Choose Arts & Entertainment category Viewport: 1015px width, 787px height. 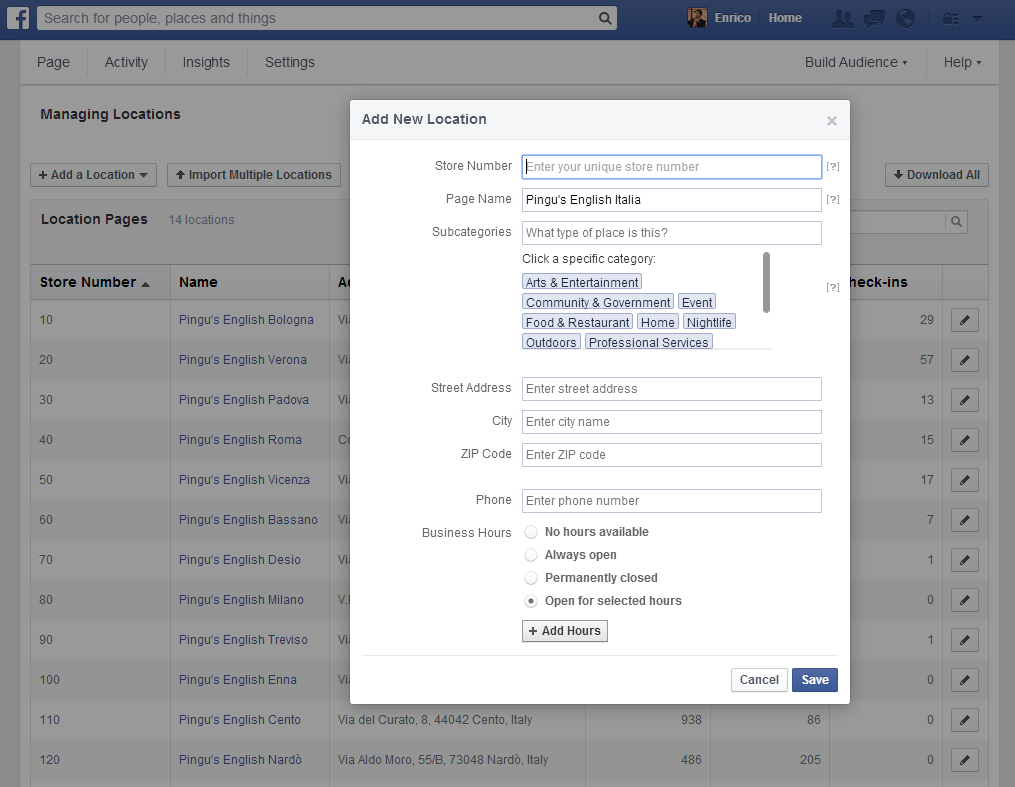(582, 282)
